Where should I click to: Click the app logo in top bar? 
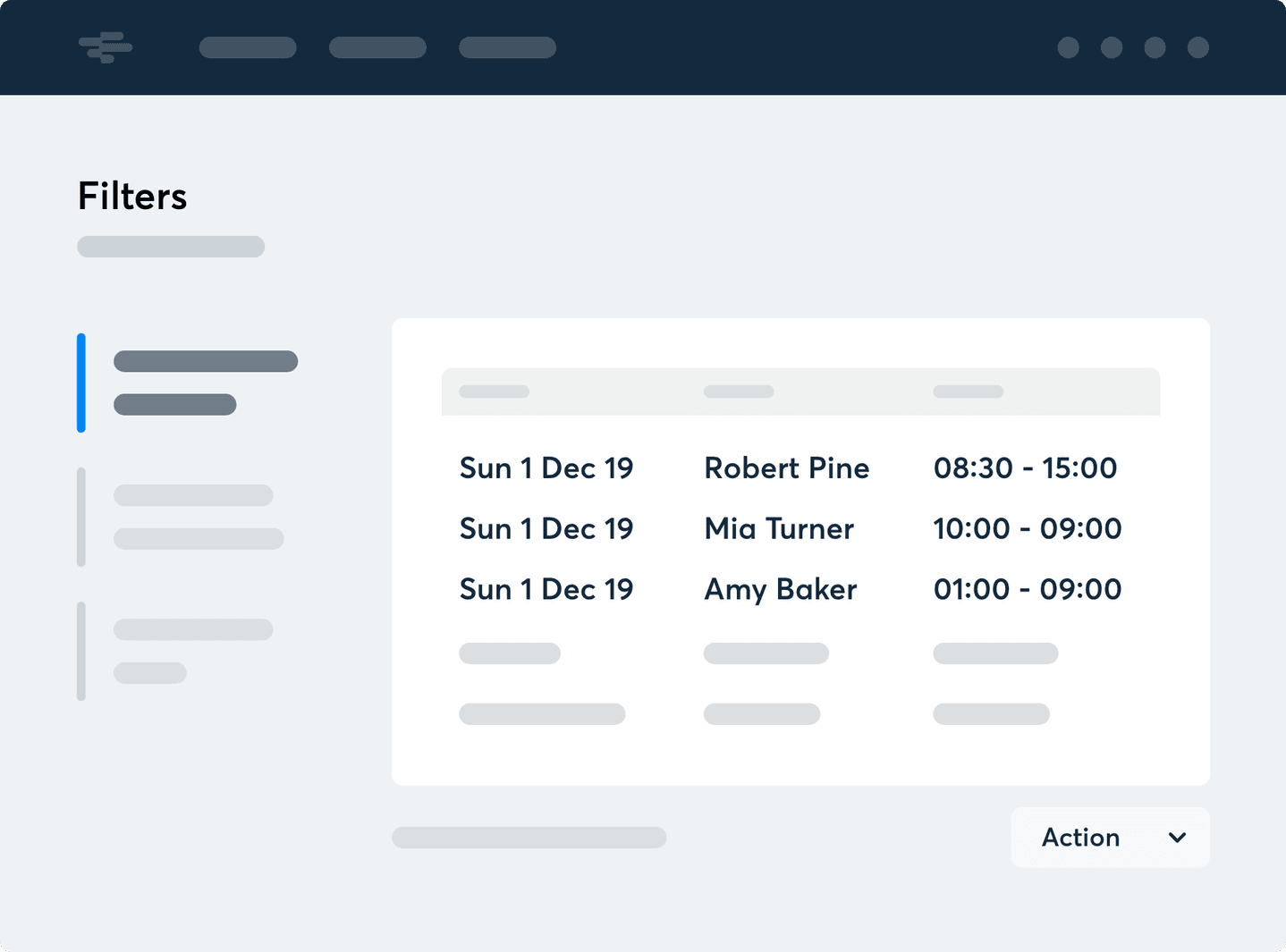106,47
